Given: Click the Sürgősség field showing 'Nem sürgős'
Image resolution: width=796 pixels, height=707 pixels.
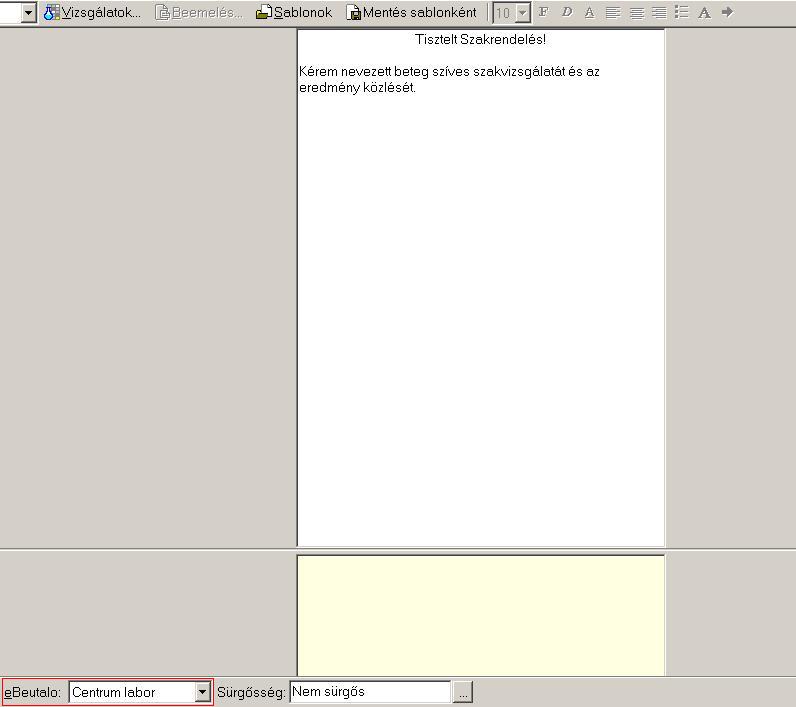Looking at the screenshot, I should pyautogui.click(x=370, y=692).
